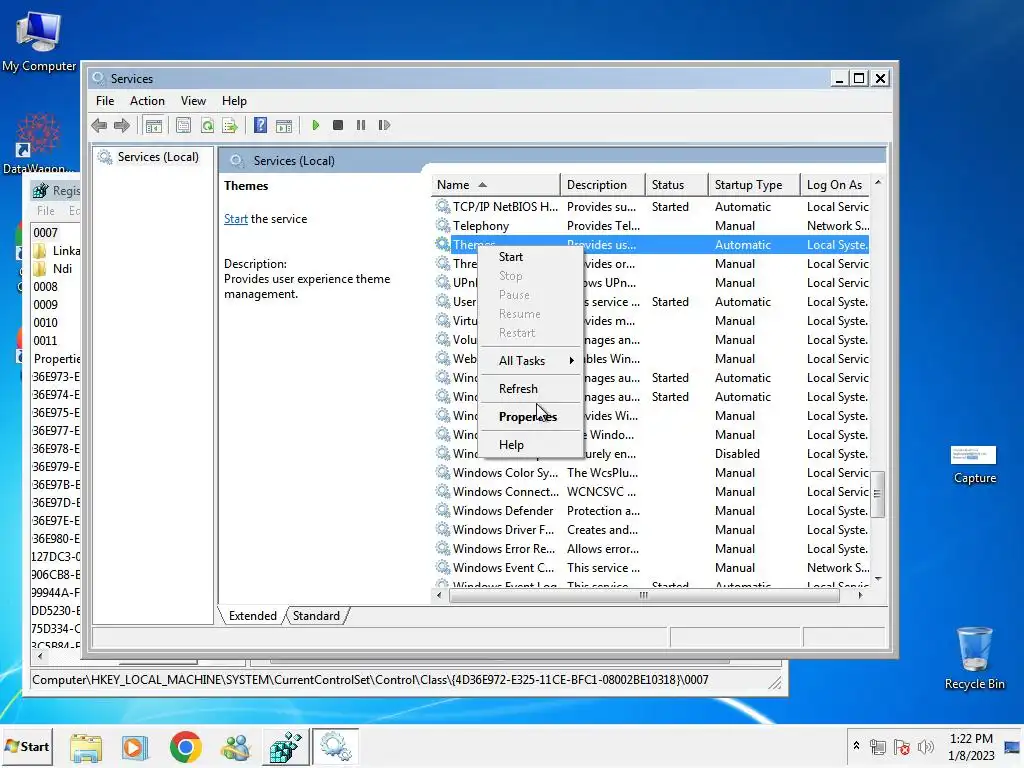The width and height of the screenshot is (1024, 768).
Task: Click the vertical scrollbar down arrow
Action: pos(878,579)
